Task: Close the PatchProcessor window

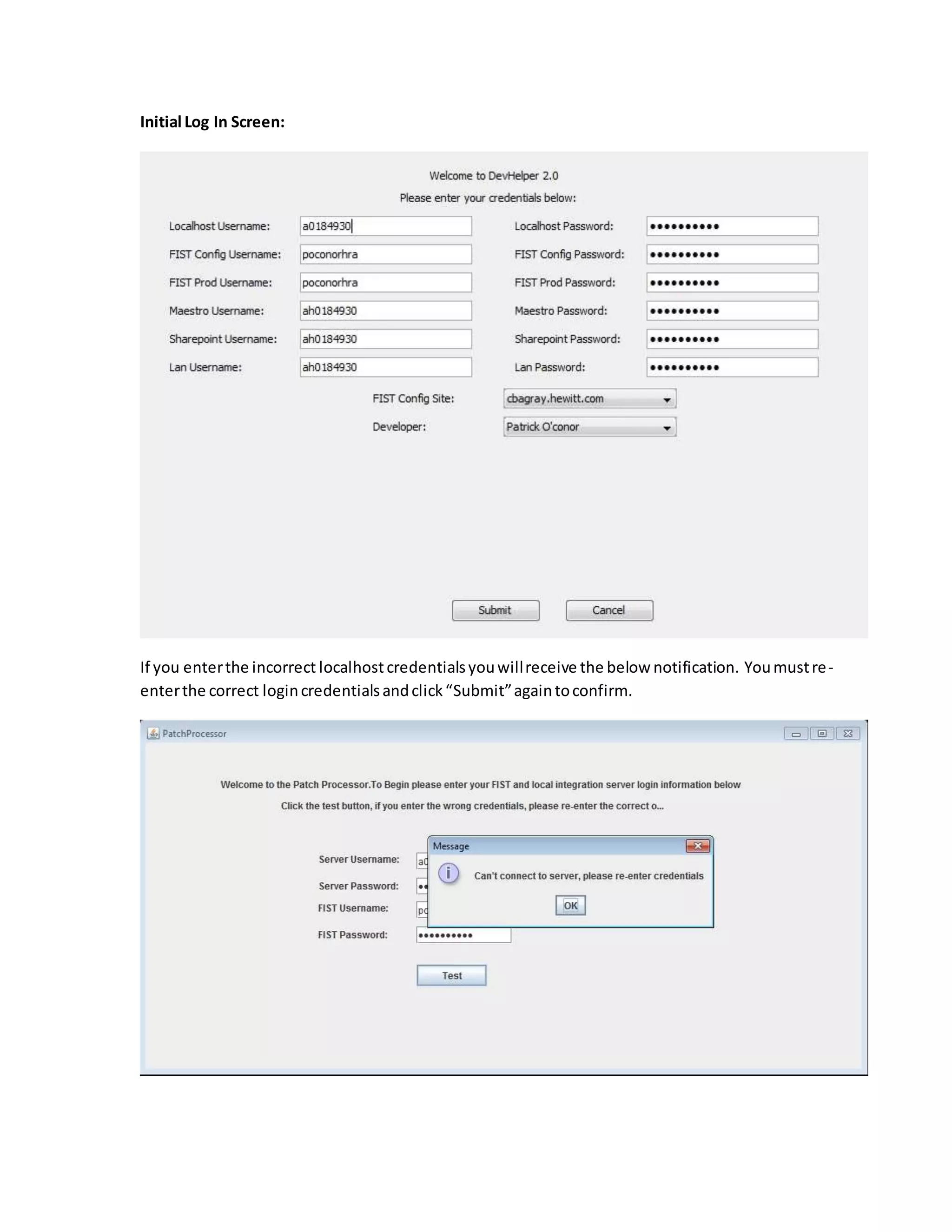Action: [848, 733]
